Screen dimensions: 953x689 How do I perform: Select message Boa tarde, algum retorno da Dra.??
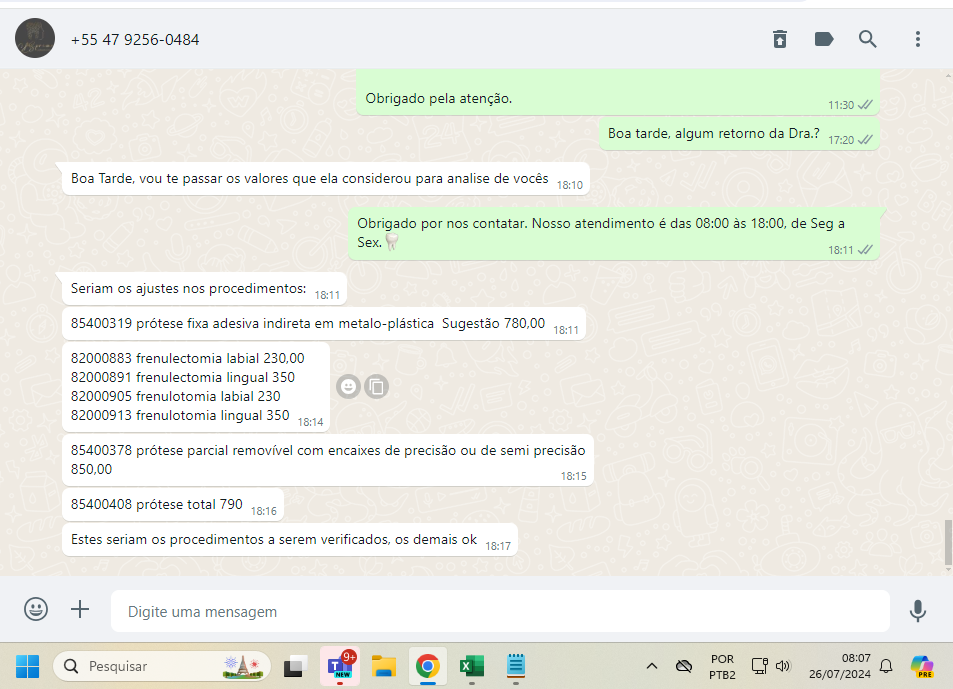tap(740, 134)
